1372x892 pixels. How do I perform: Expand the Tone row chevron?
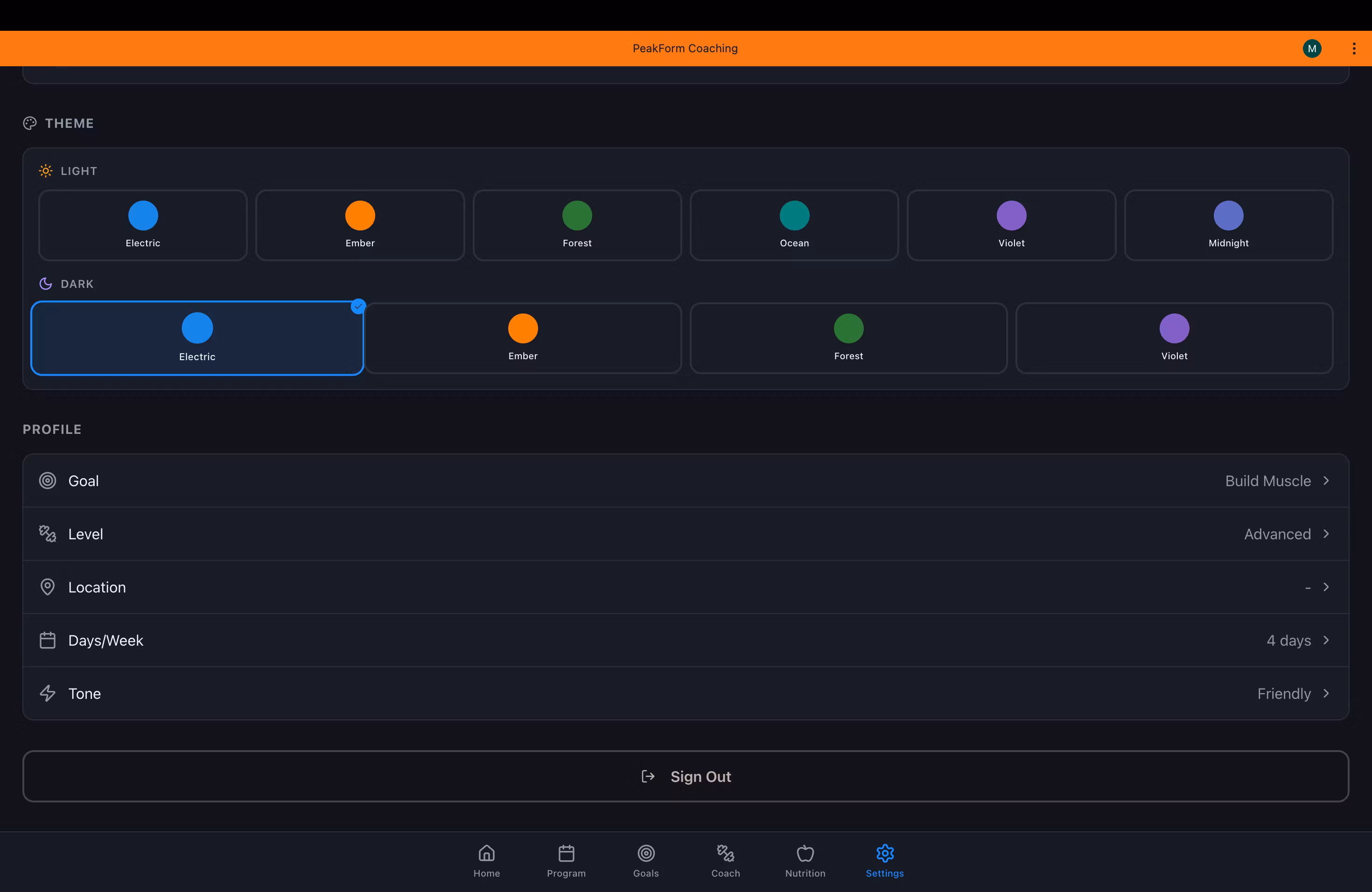(x=1326, y=693)
